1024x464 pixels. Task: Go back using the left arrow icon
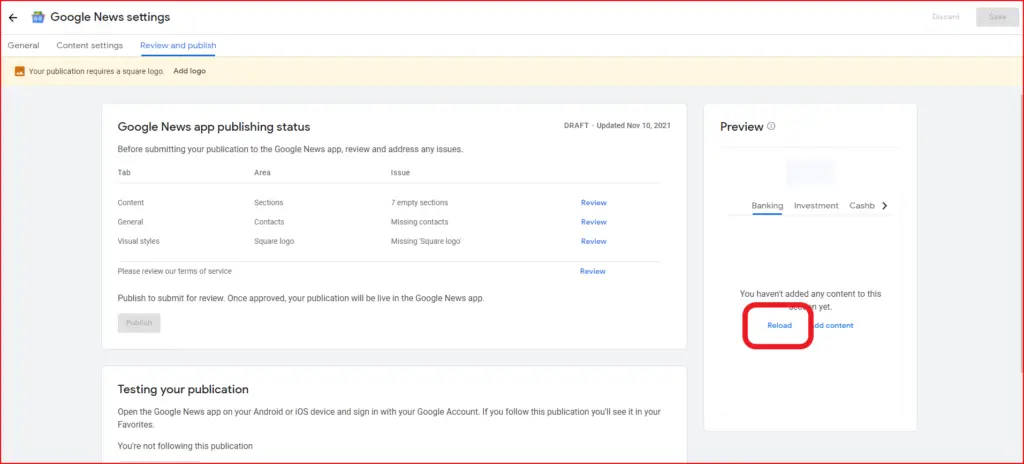[12, 18]
